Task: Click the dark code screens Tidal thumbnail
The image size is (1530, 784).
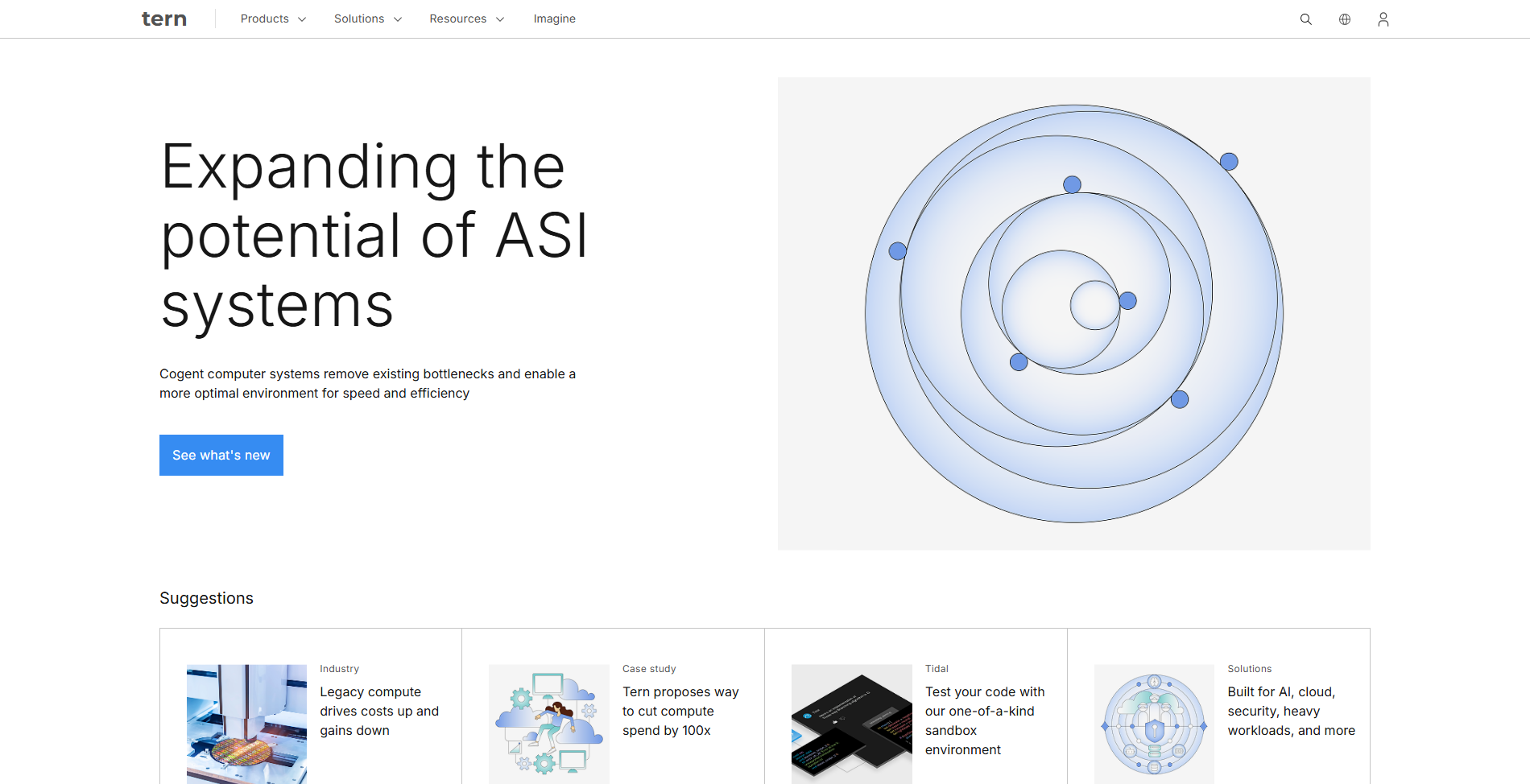Action: coord(851,724)
